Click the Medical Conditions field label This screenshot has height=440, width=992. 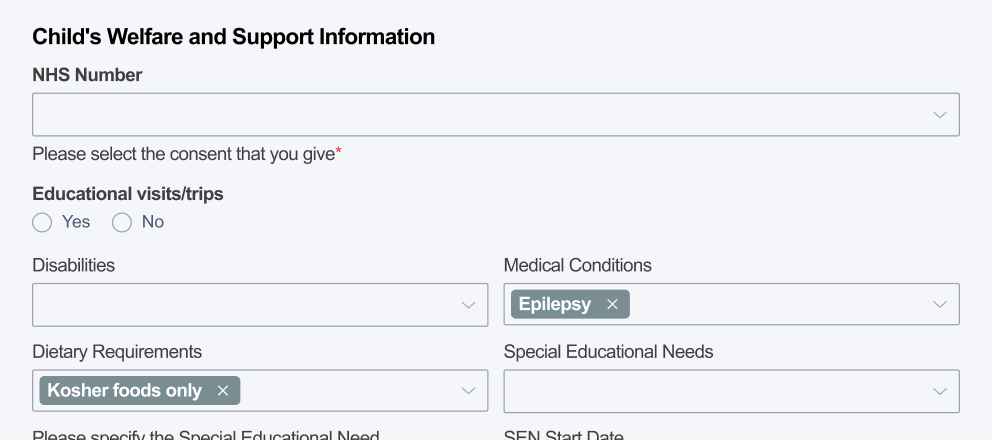[x=577, y=265]
